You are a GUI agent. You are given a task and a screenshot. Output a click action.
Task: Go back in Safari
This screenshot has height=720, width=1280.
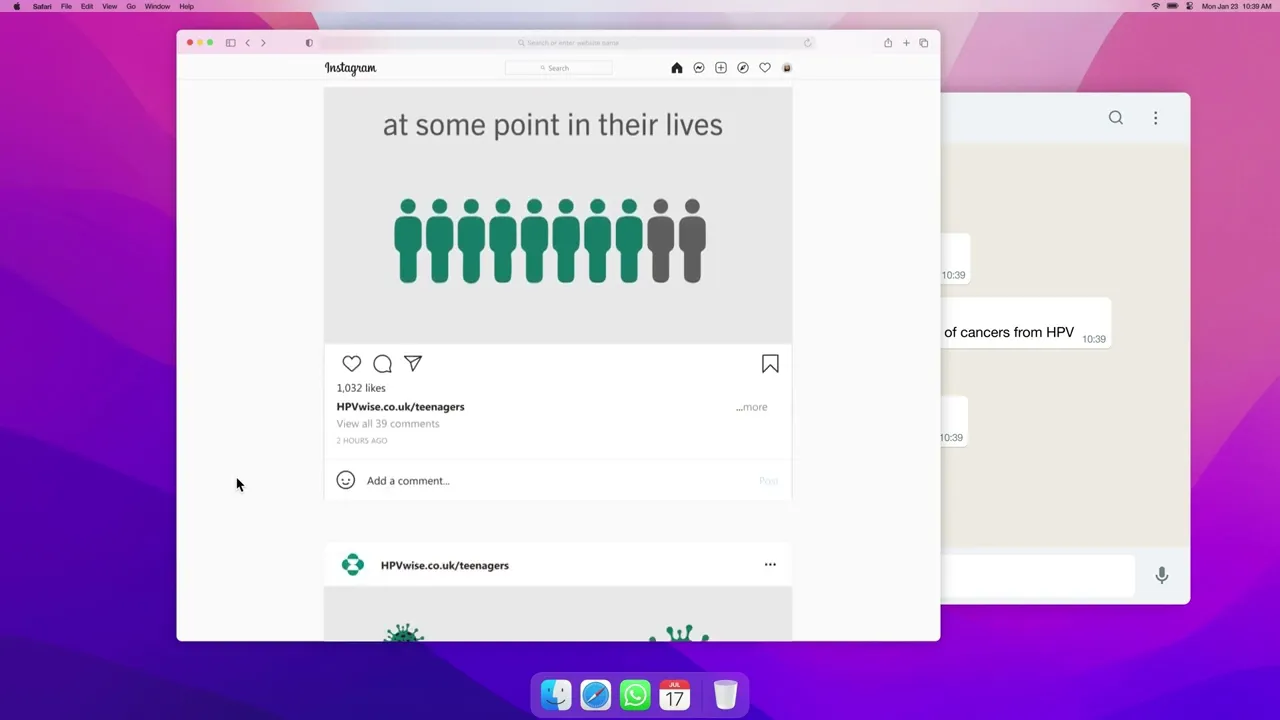[x=248, y=43]
